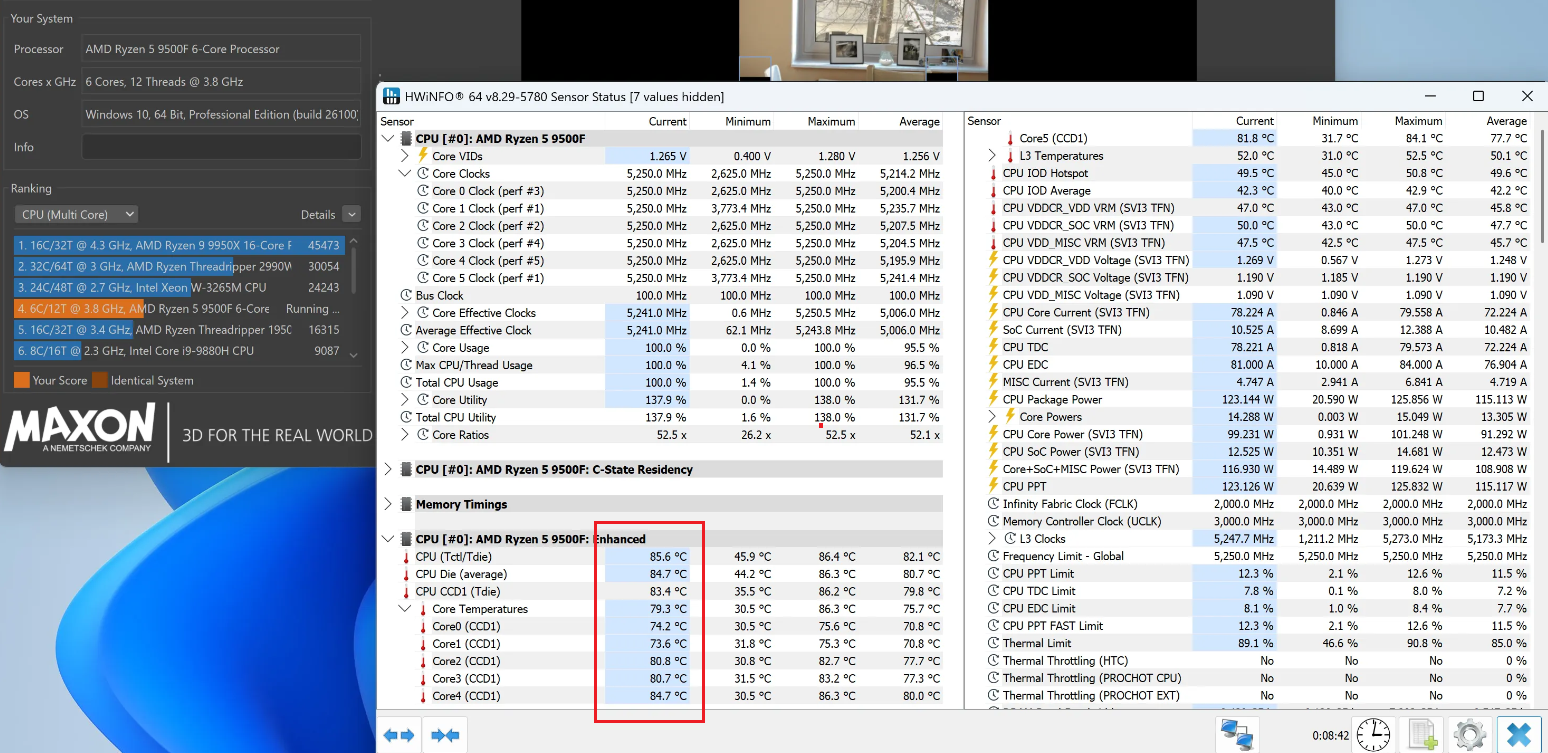Click the lightning icon beside CPU TDC

(x=993, y=347)
